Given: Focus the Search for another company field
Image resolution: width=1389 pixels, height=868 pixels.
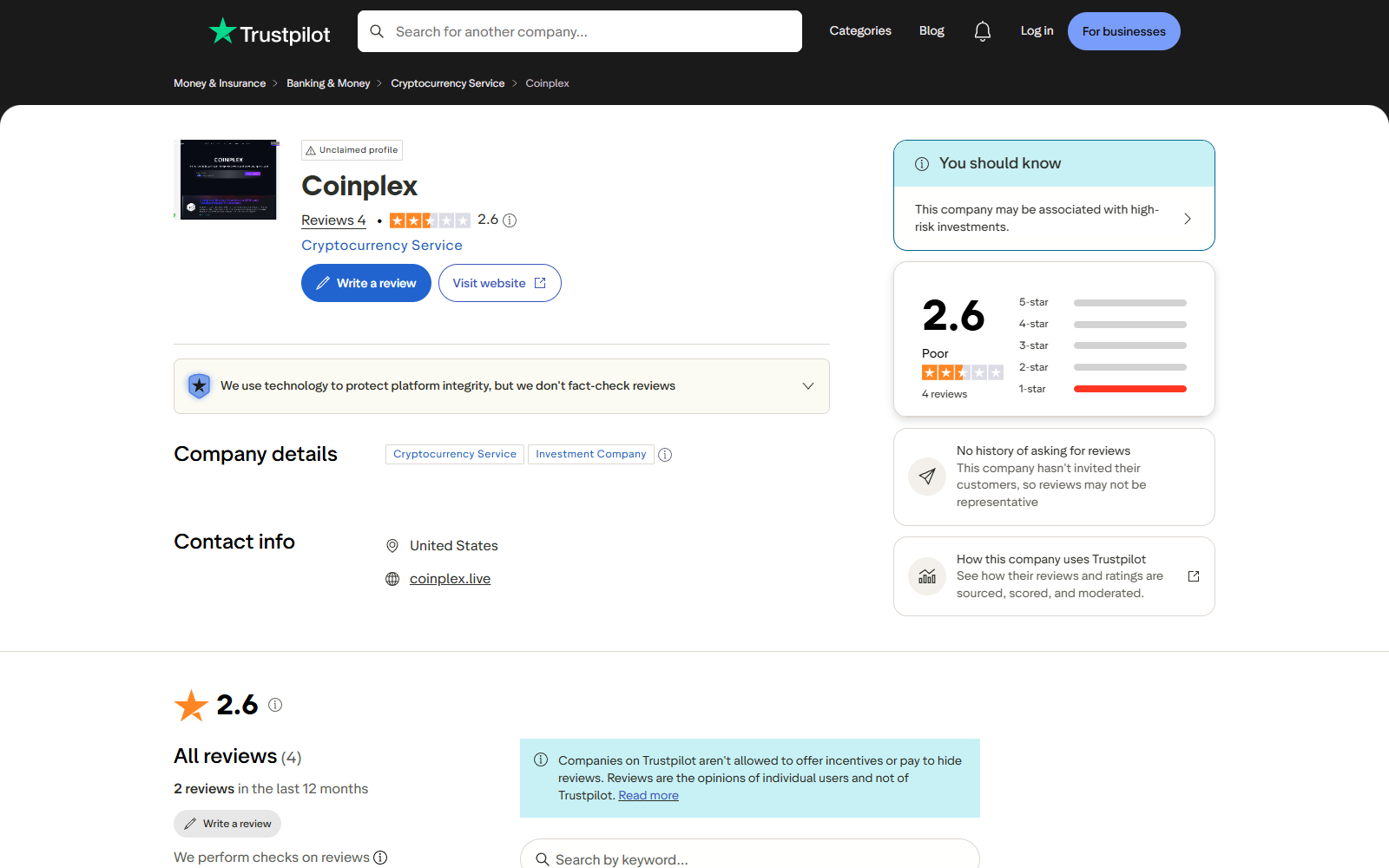Looking at the screenshot, I should [580, 31].
